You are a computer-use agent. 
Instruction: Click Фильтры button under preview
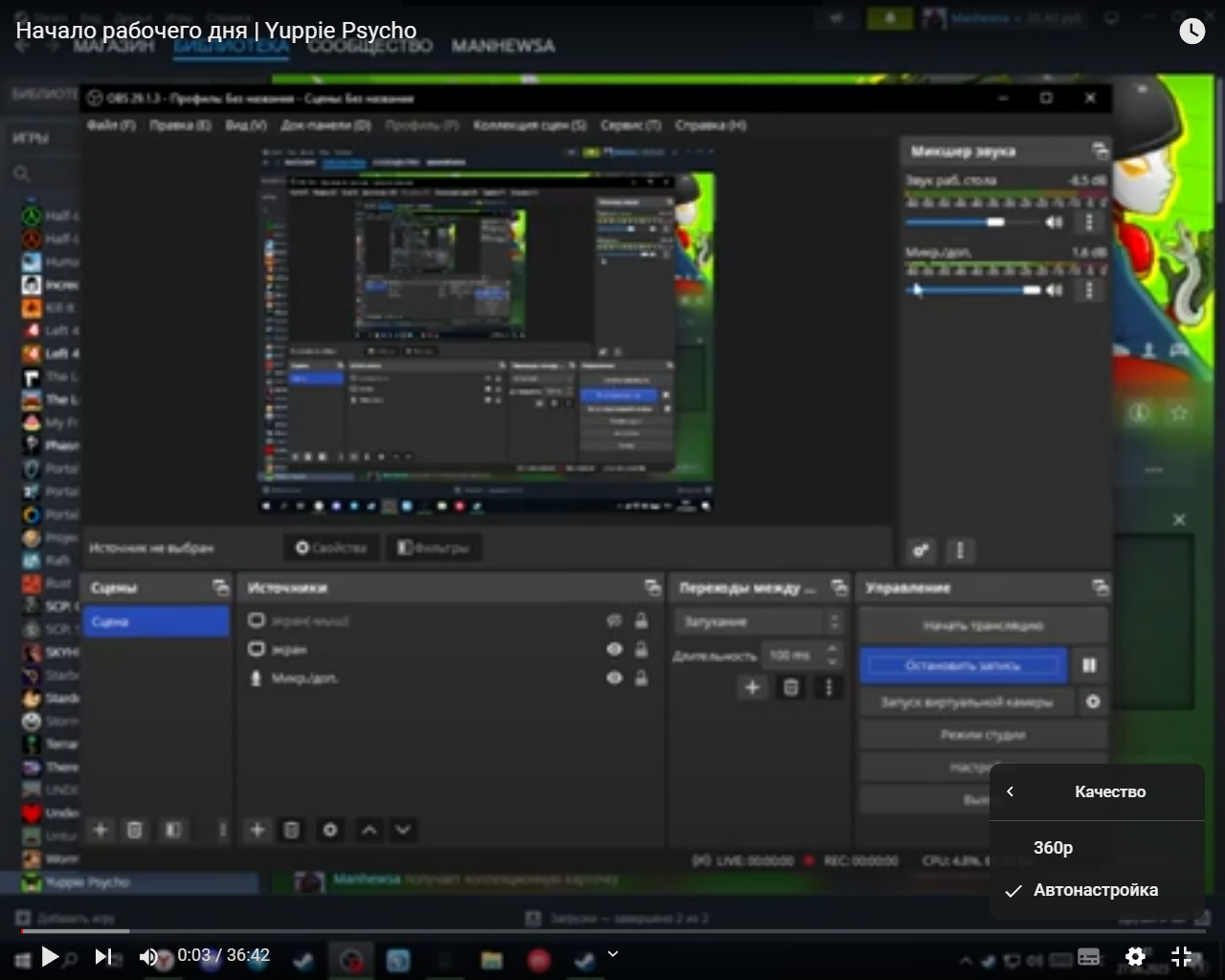coord(434,547)
